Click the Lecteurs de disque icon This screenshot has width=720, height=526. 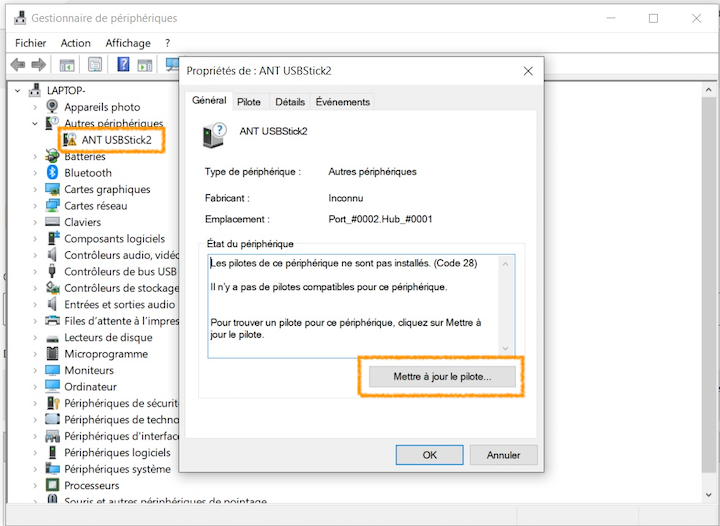pos(52,339)
